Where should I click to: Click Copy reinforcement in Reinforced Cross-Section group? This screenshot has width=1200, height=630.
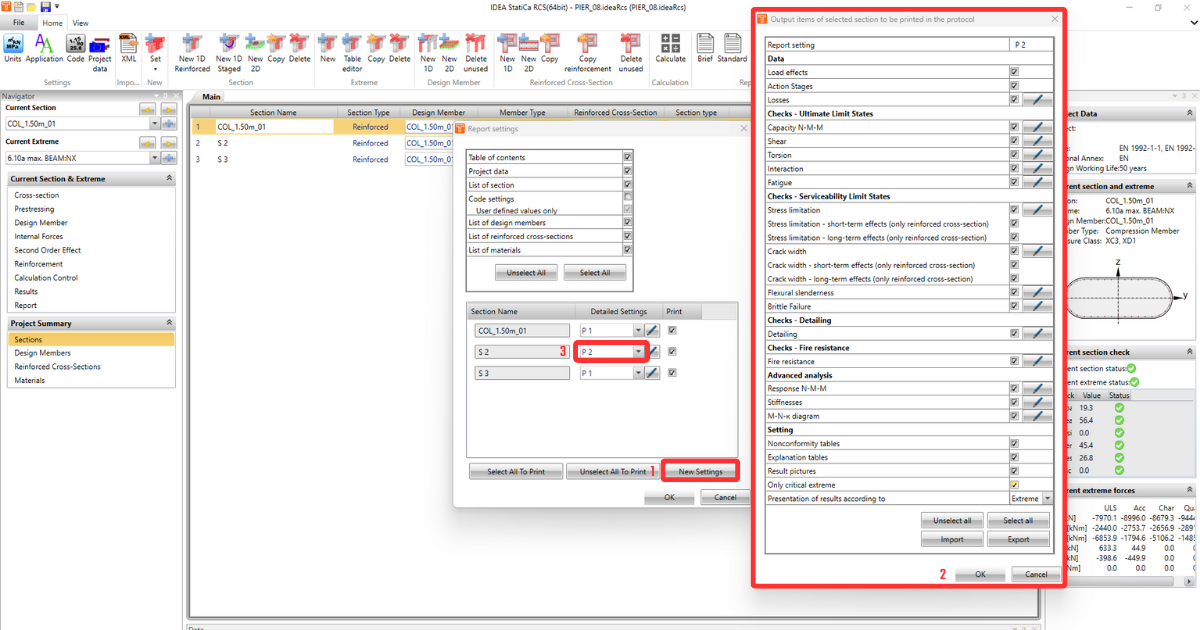[587, 48]
